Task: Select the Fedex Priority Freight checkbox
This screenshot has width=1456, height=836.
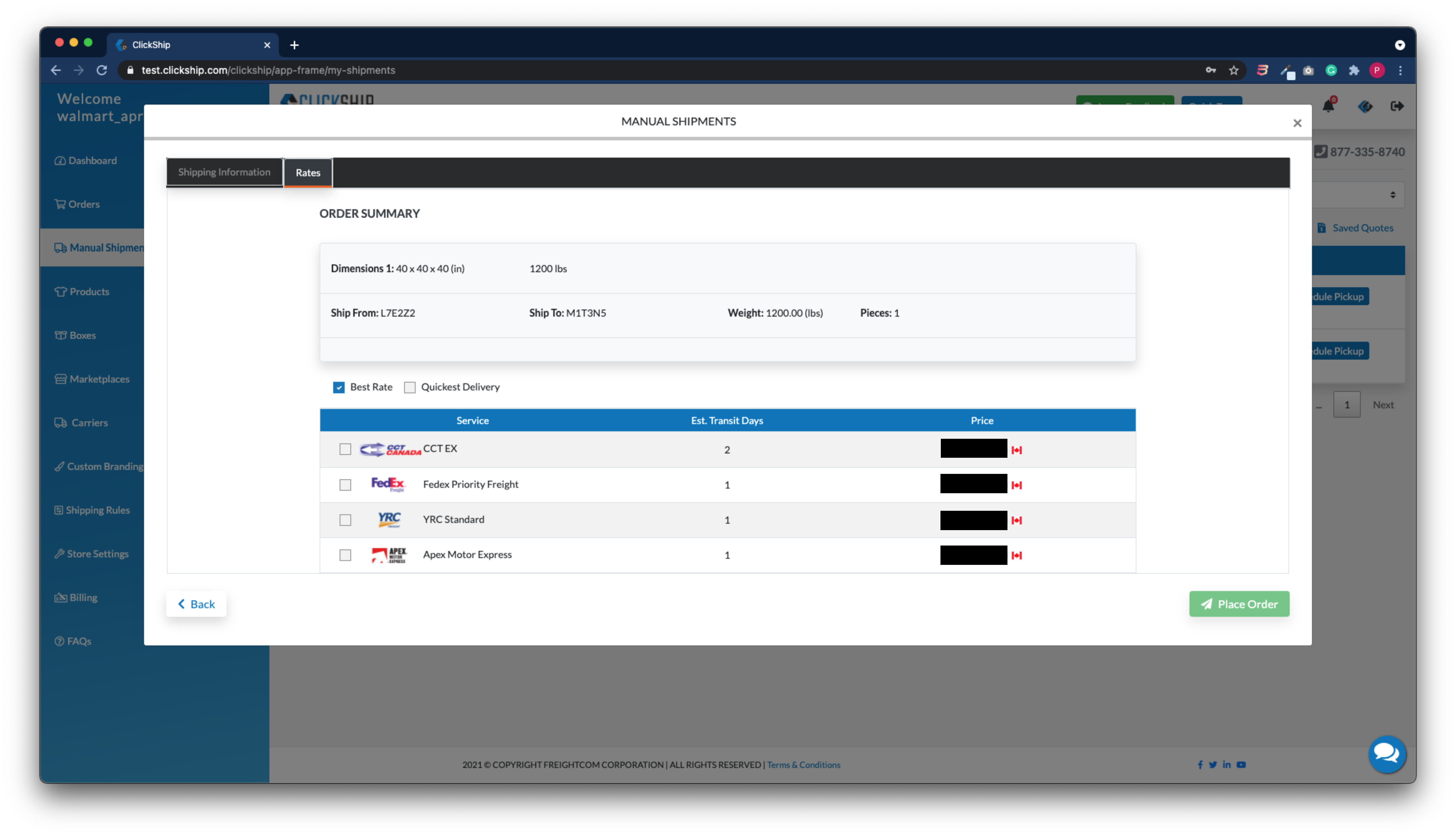Action: click(345, 485)
